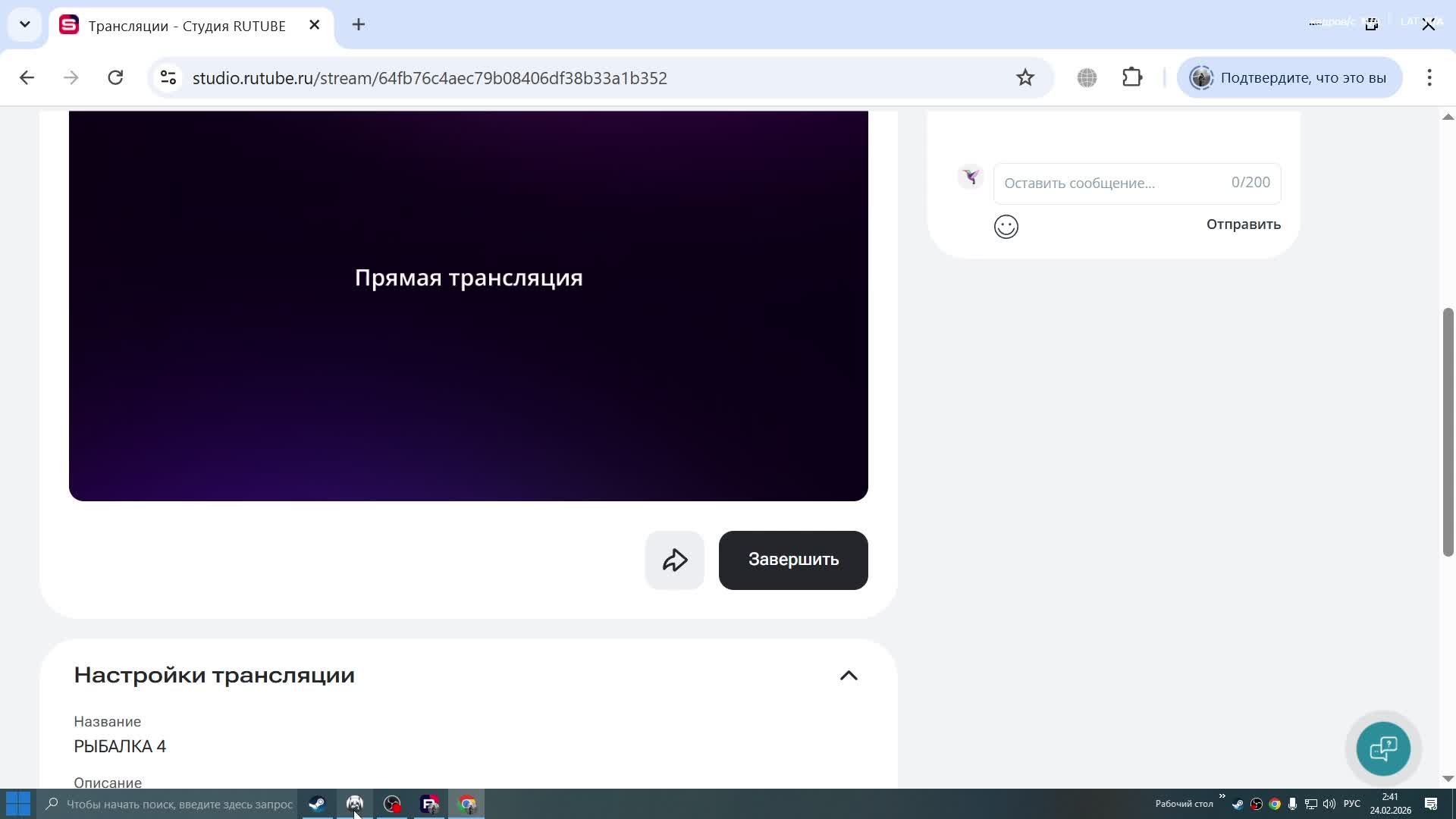The image size is (1456, 819).
Task: Click Отправить to send a chat message
Action: tap(1242, 224)
